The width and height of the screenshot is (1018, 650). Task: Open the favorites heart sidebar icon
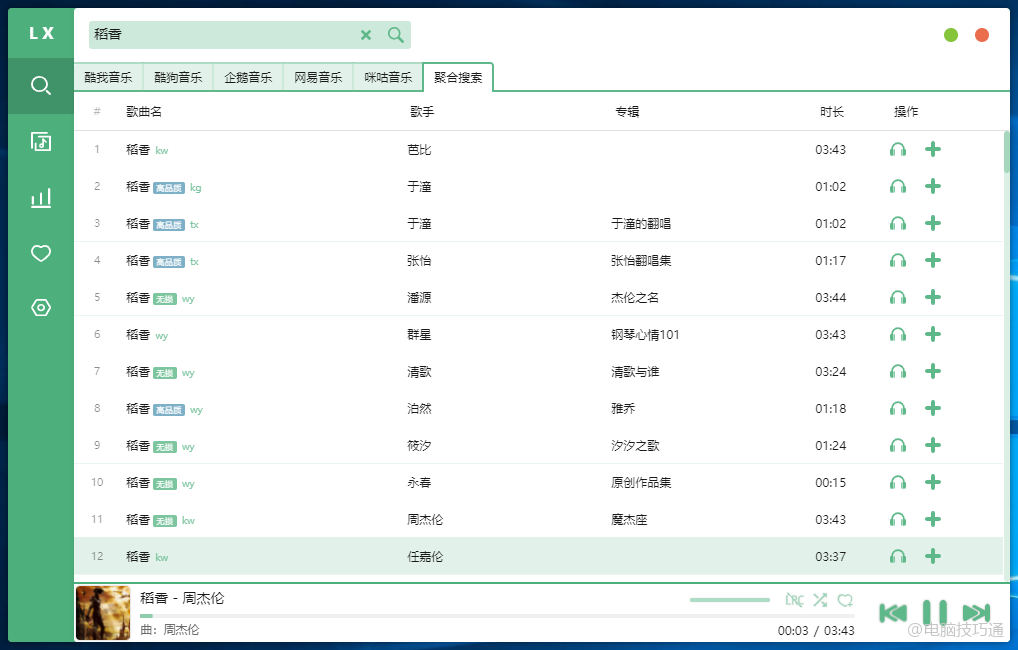tap(40, 254)
